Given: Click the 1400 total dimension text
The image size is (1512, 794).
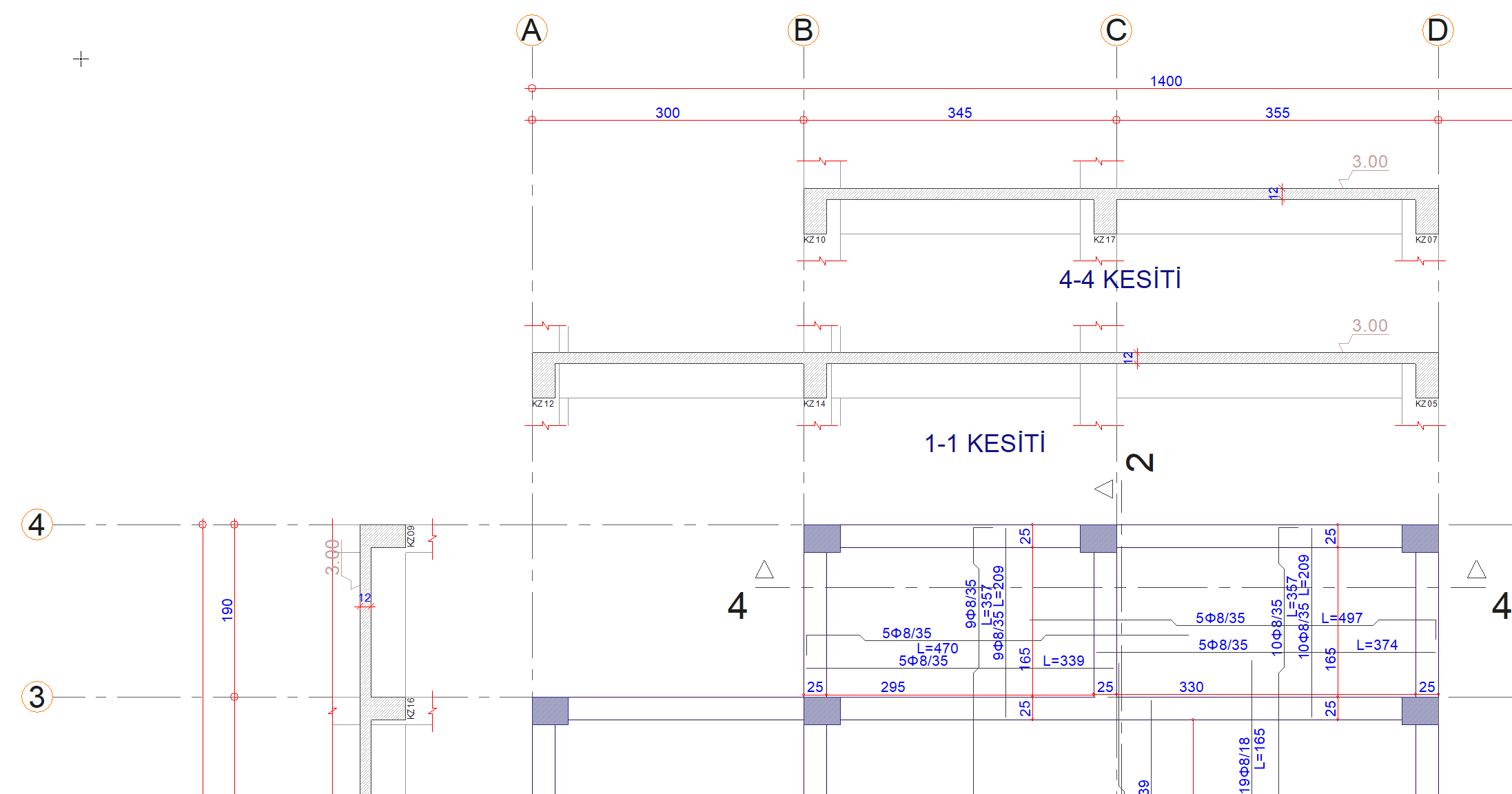Looking at the screenshot, I should coord(1165,81).
